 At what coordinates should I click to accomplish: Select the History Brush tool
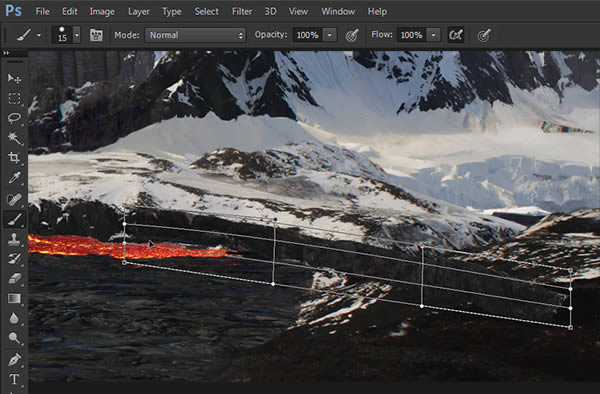14,259
